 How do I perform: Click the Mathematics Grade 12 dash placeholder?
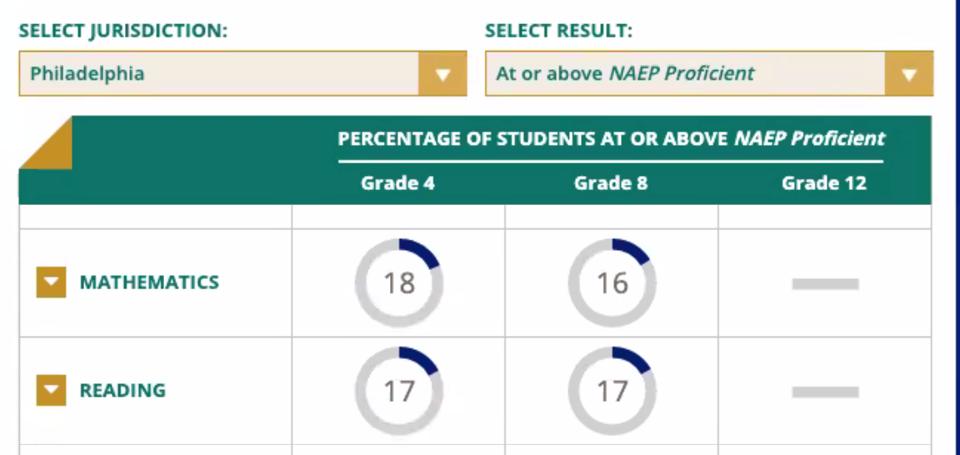click(825, 284)
